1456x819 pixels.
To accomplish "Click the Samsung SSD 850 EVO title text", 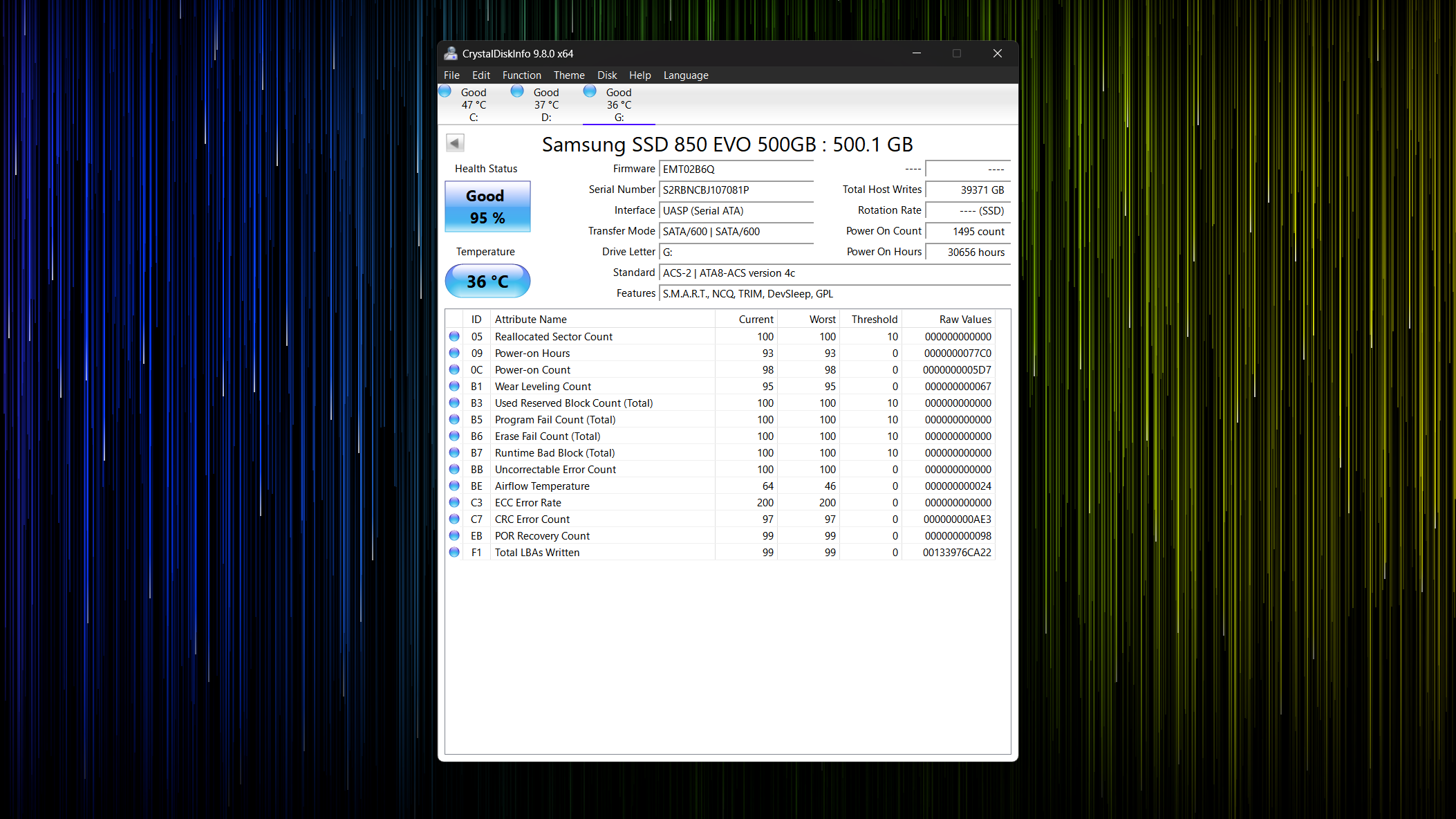I will point(727,144).
